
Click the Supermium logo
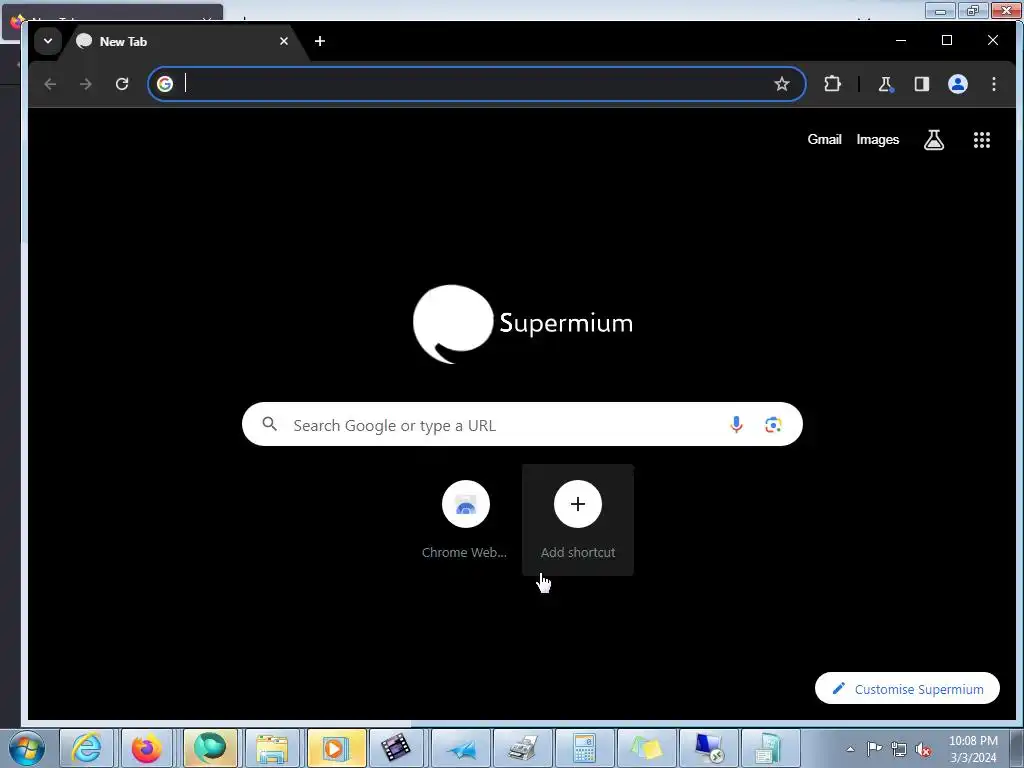pyautogui.click(x=522, y=324)
